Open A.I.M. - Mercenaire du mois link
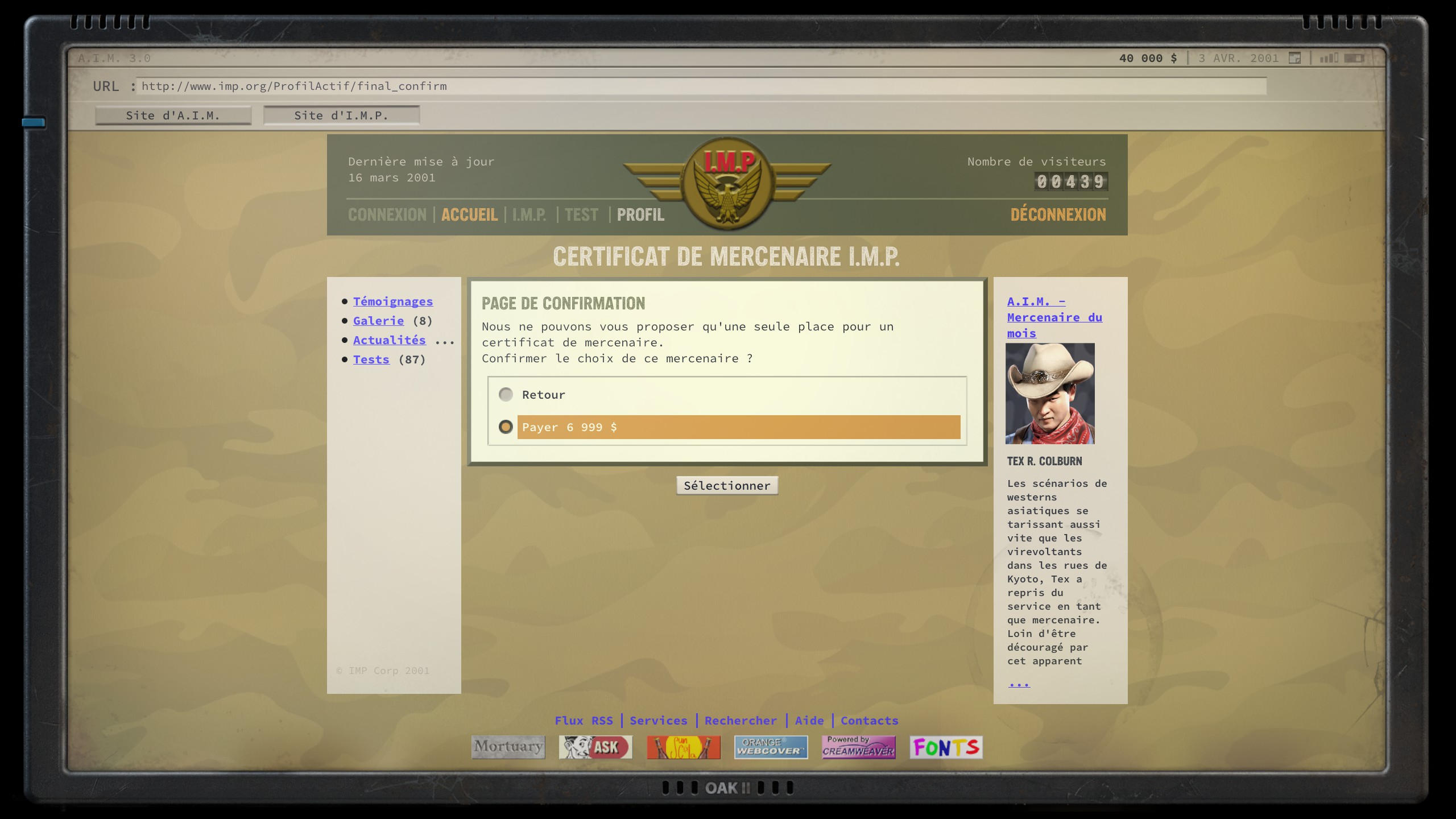The image size is (1456, 819). 1054,317
